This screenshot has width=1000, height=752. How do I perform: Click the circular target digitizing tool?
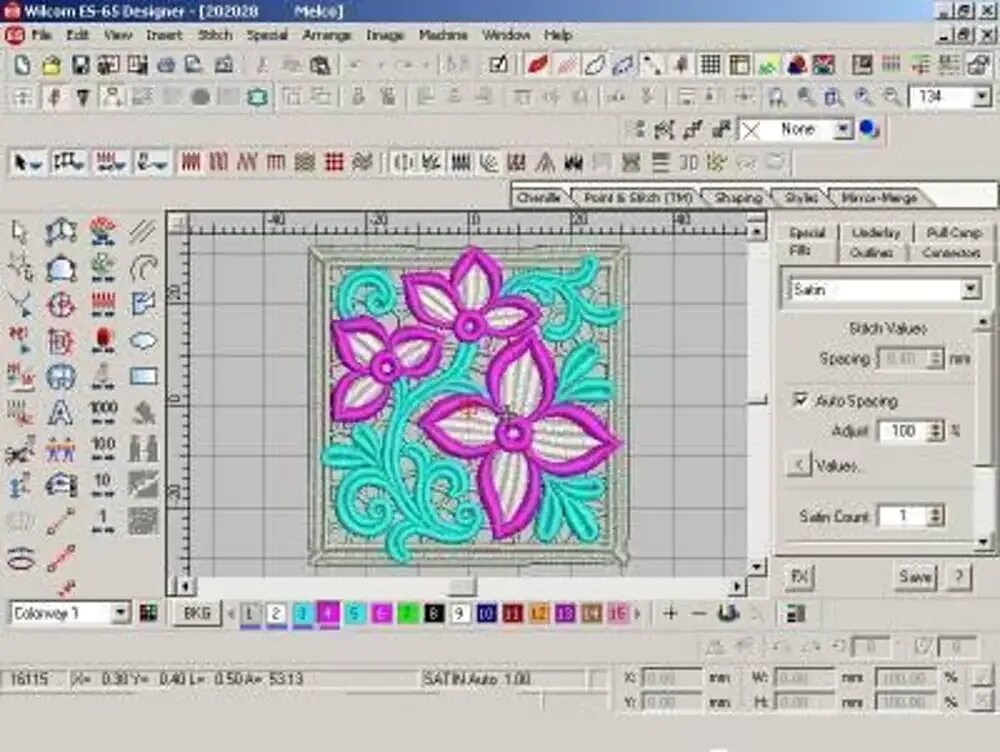(x=61, y=304)
